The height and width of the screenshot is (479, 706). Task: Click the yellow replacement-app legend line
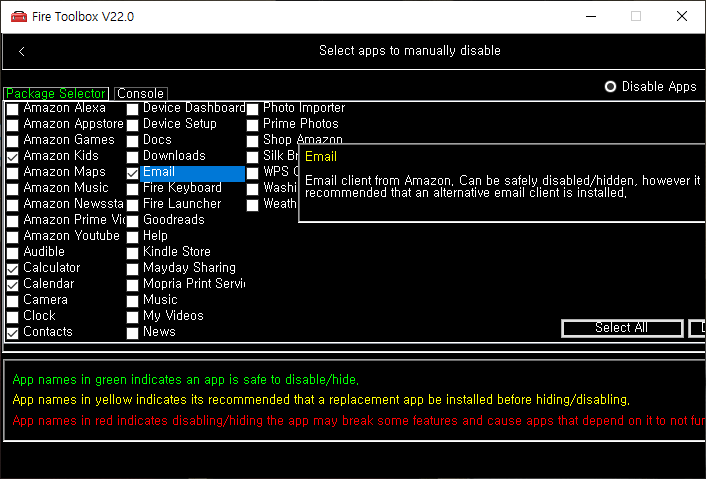point(321,400)
